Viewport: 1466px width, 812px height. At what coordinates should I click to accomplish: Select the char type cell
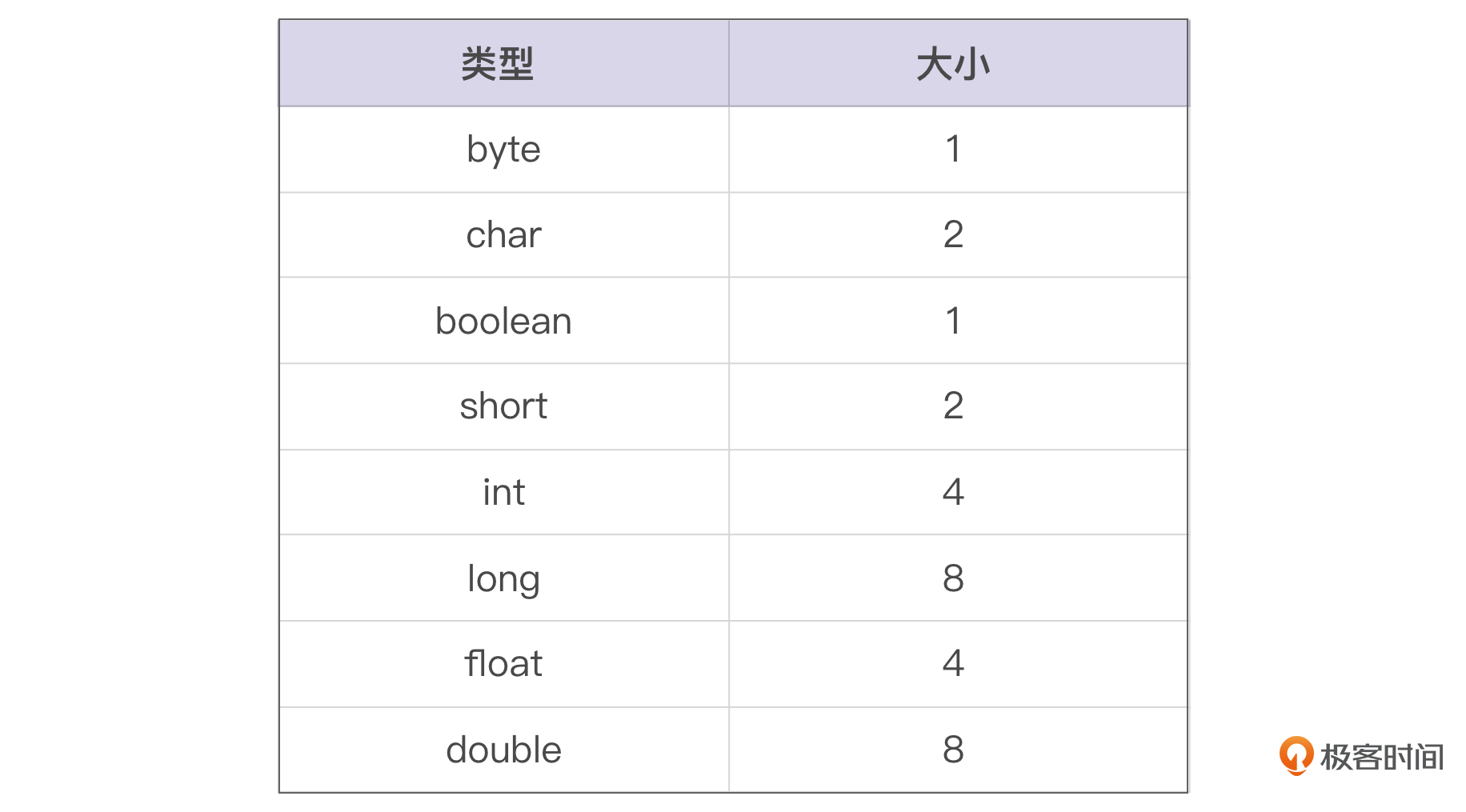[x=503, y=235]
